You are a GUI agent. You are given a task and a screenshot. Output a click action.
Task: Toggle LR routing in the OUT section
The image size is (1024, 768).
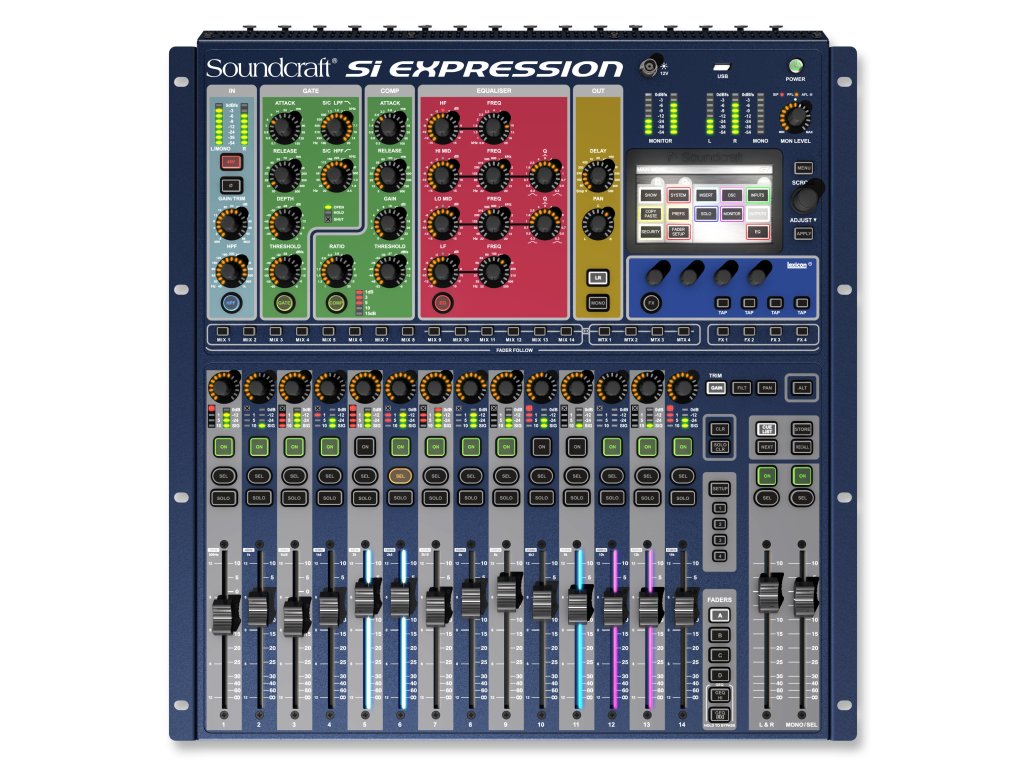598,278
